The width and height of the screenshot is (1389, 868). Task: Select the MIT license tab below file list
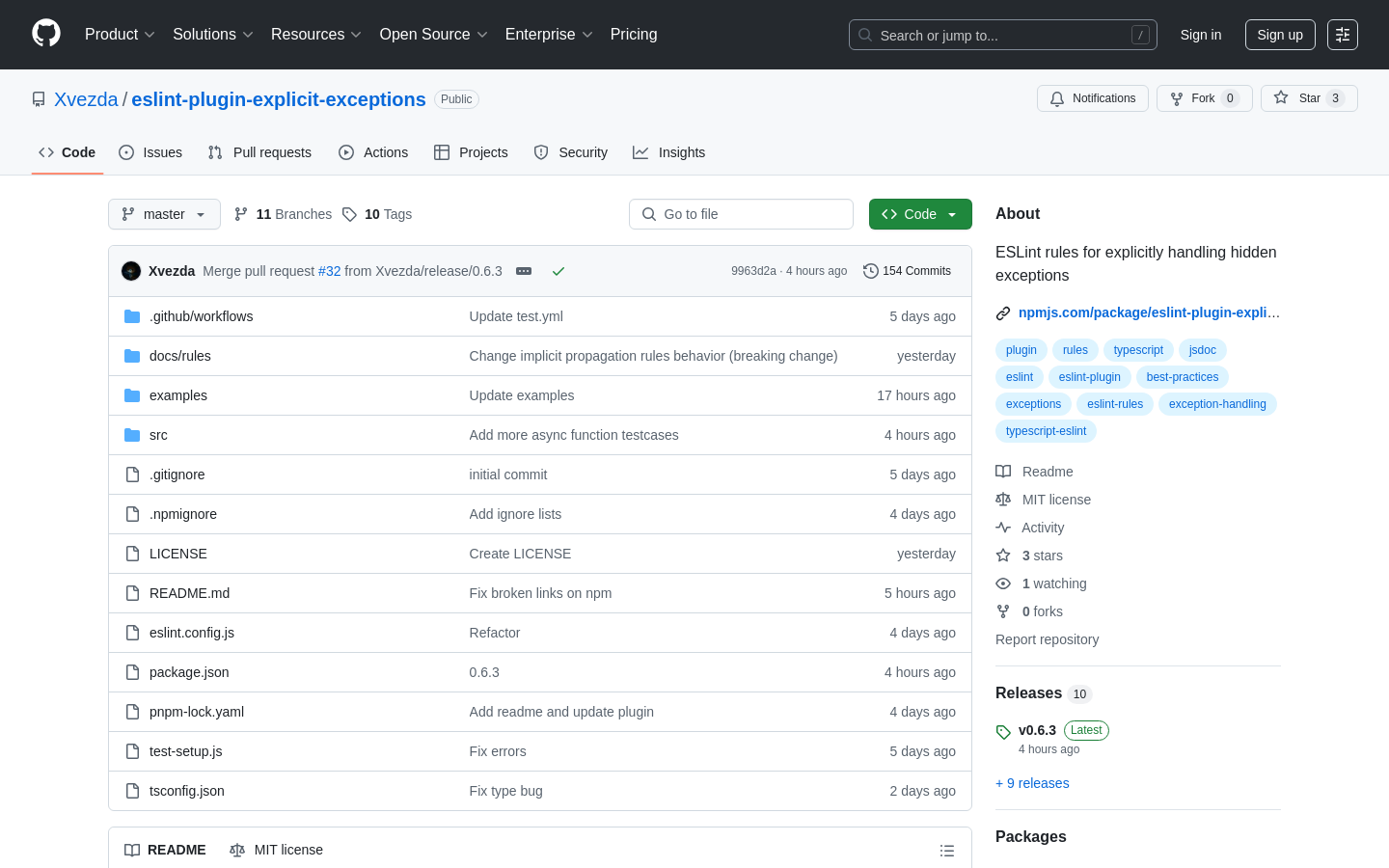(x=276, y=850)
